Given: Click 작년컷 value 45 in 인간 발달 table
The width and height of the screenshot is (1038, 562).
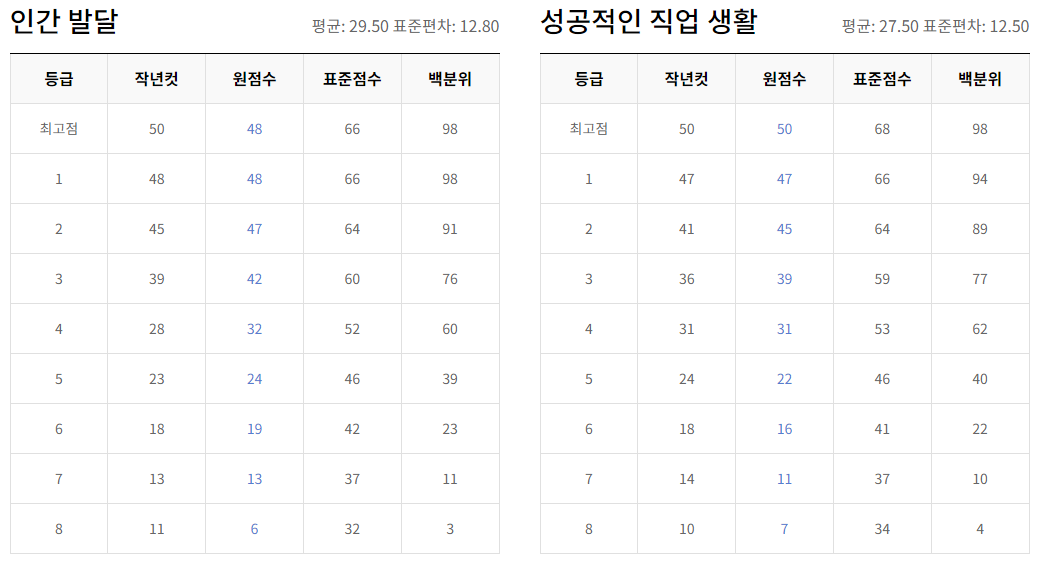Looking at the screenshot, I should point(157,229).
